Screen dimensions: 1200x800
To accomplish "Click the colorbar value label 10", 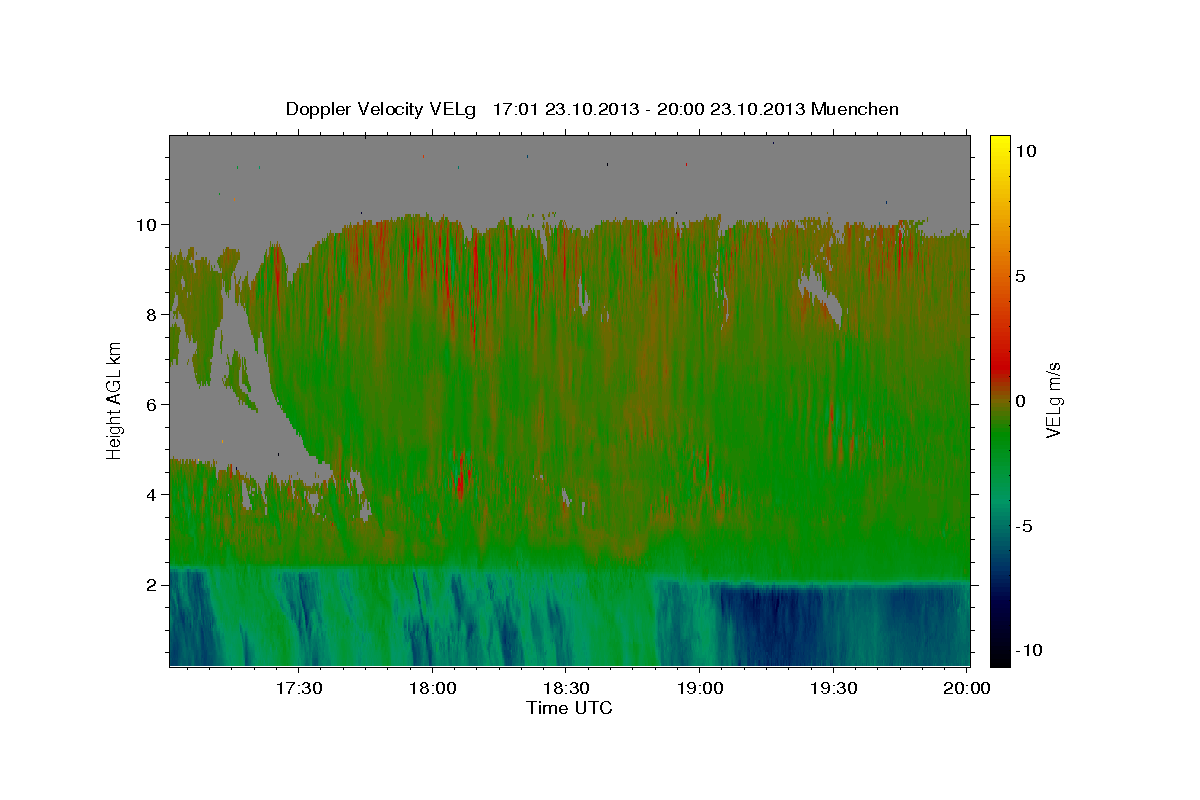I will pyautogui.click(x=1026, y=151).
